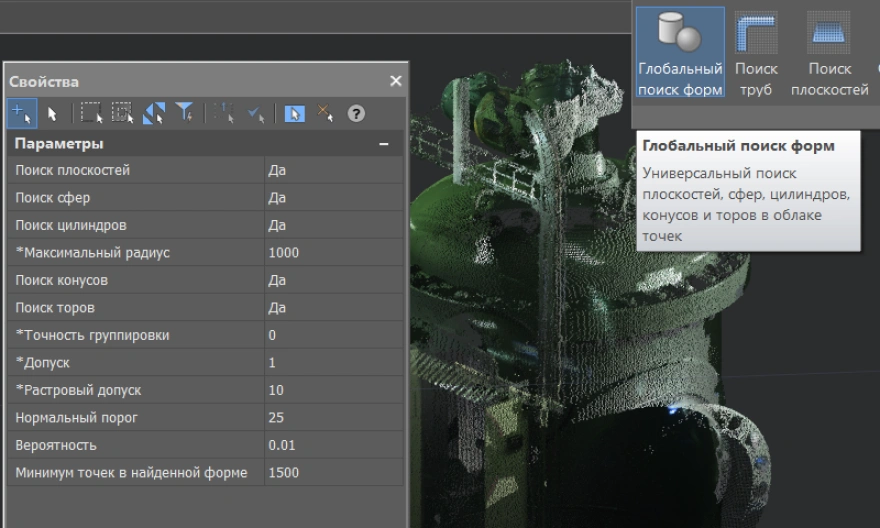880x528 pixels.
Task: Activate the rectangular frame selection icon
Action: (x=91, y=113)
